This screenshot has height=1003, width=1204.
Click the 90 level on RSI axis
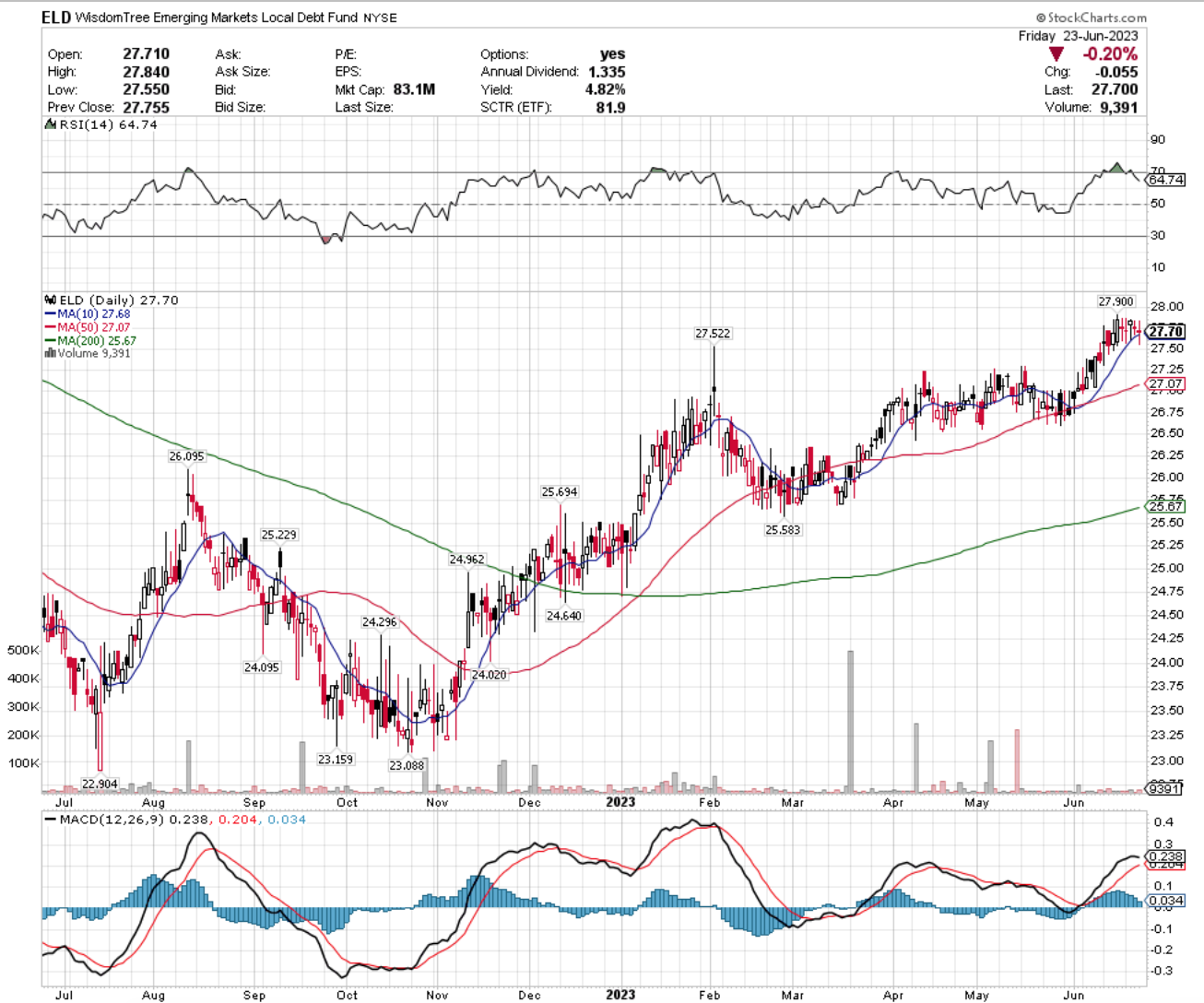1158,140
